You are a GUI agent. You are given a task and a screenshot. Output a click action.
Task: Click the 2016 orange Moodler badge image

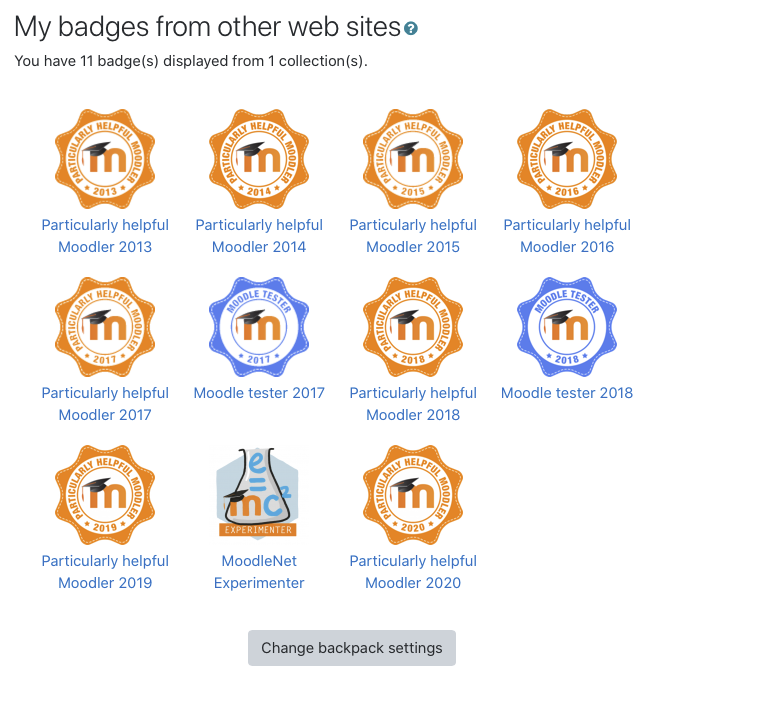coord(567,159)
